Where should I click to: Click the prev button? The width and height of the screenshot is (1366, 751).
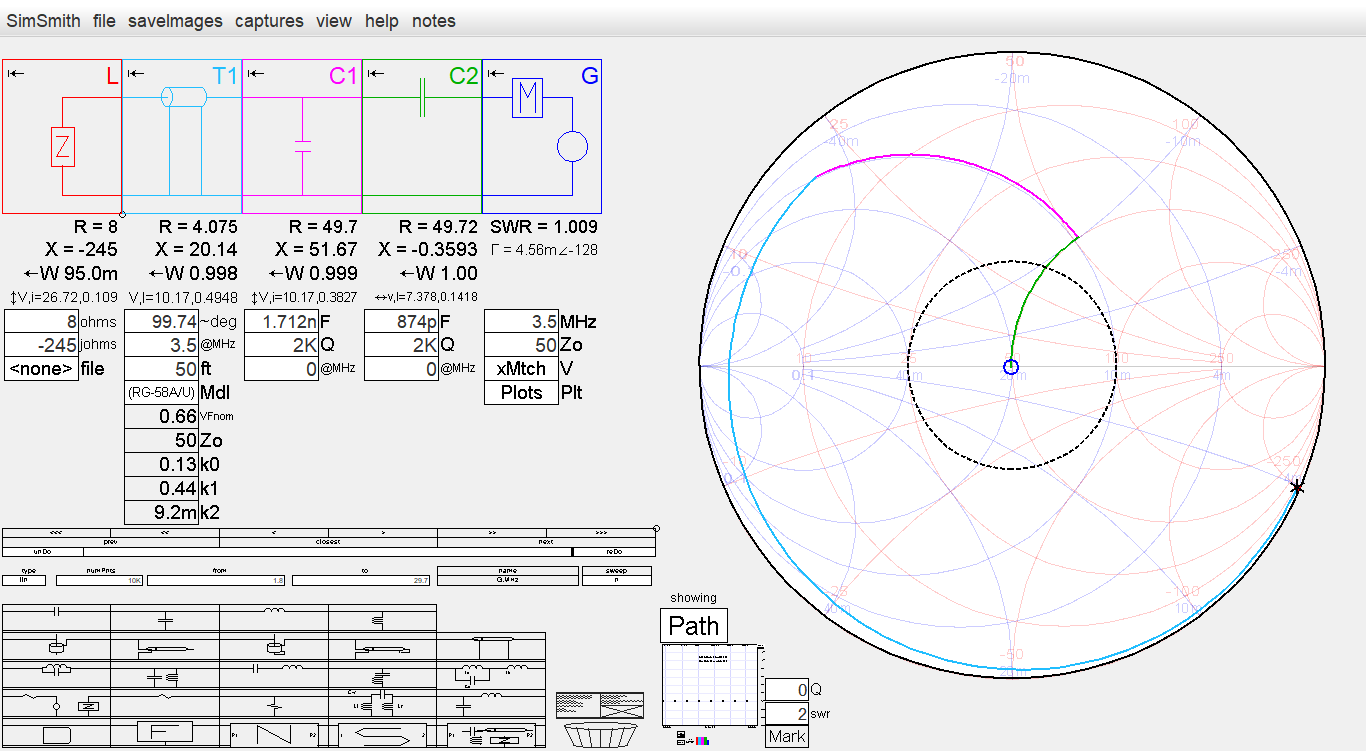(x=111, y=542)
